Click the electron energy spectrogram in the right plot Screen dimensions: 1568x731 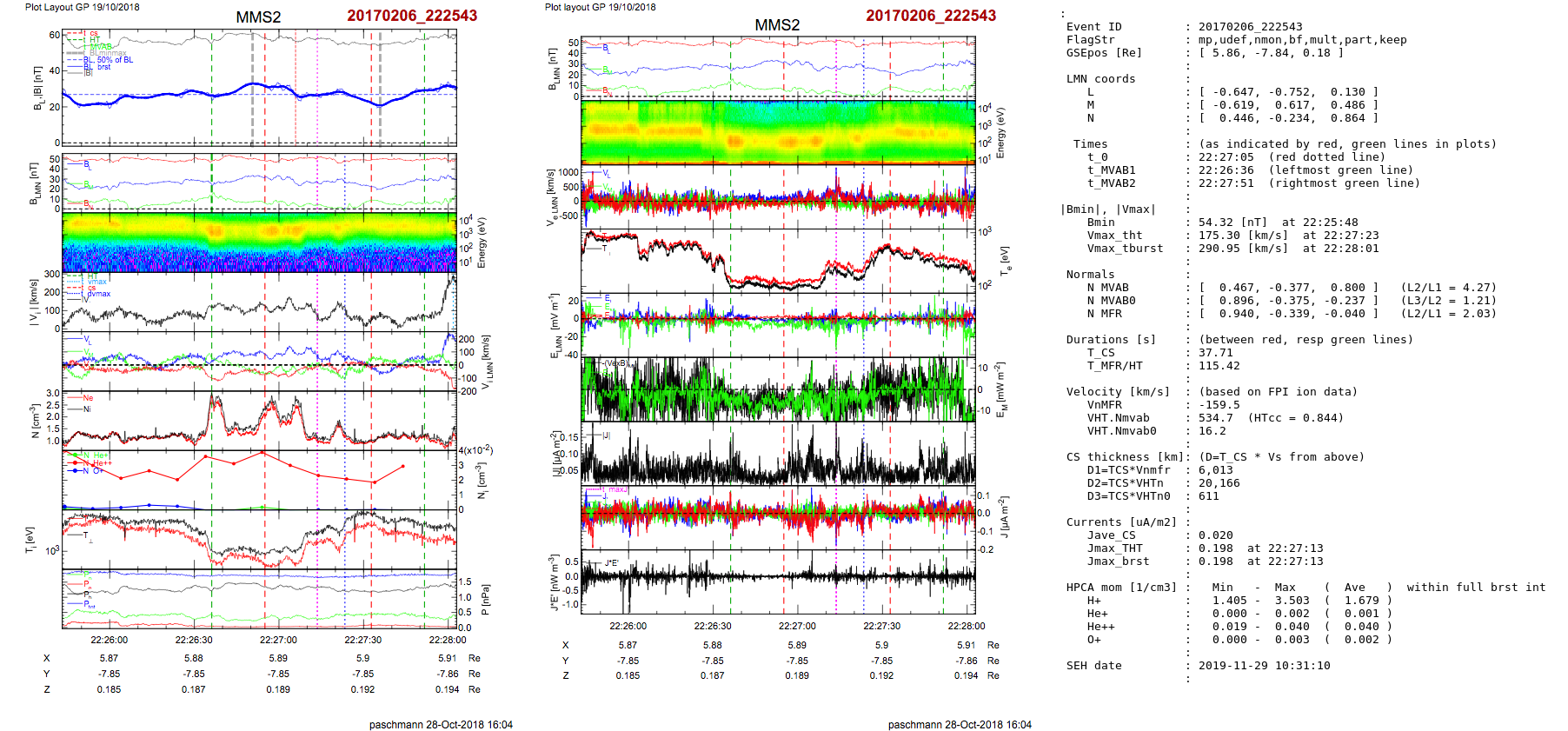tap(778, 132)
